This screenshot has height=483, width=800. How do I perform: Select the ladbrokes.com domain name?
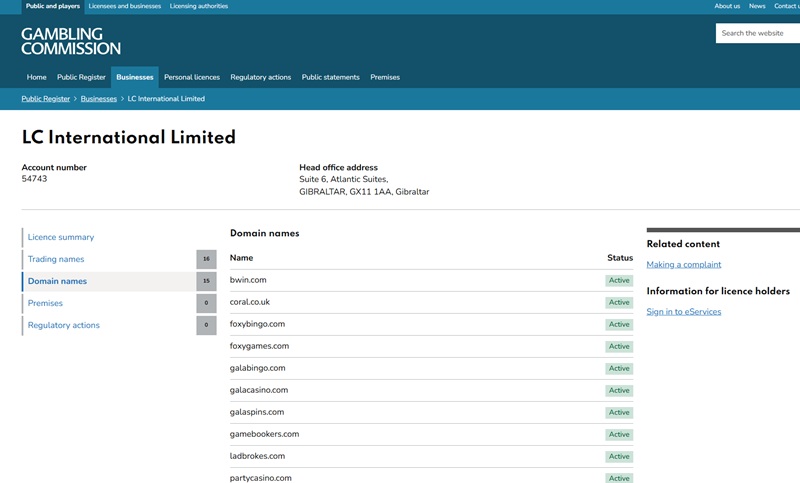[257, 456]
